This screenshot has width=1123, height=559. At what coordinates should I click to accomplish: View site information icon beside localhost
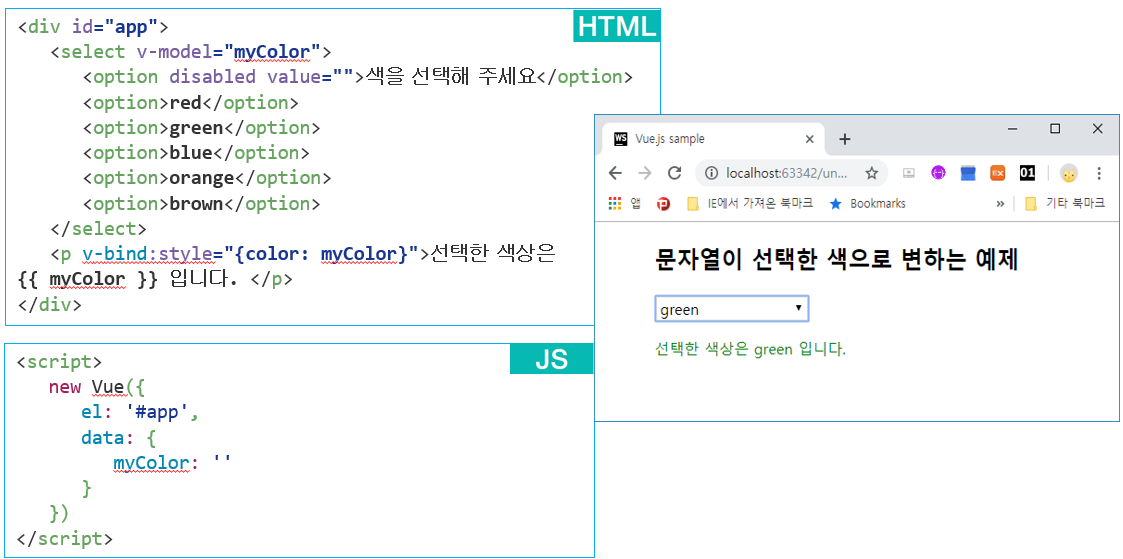pyautogui.click(x=712, y=173)
